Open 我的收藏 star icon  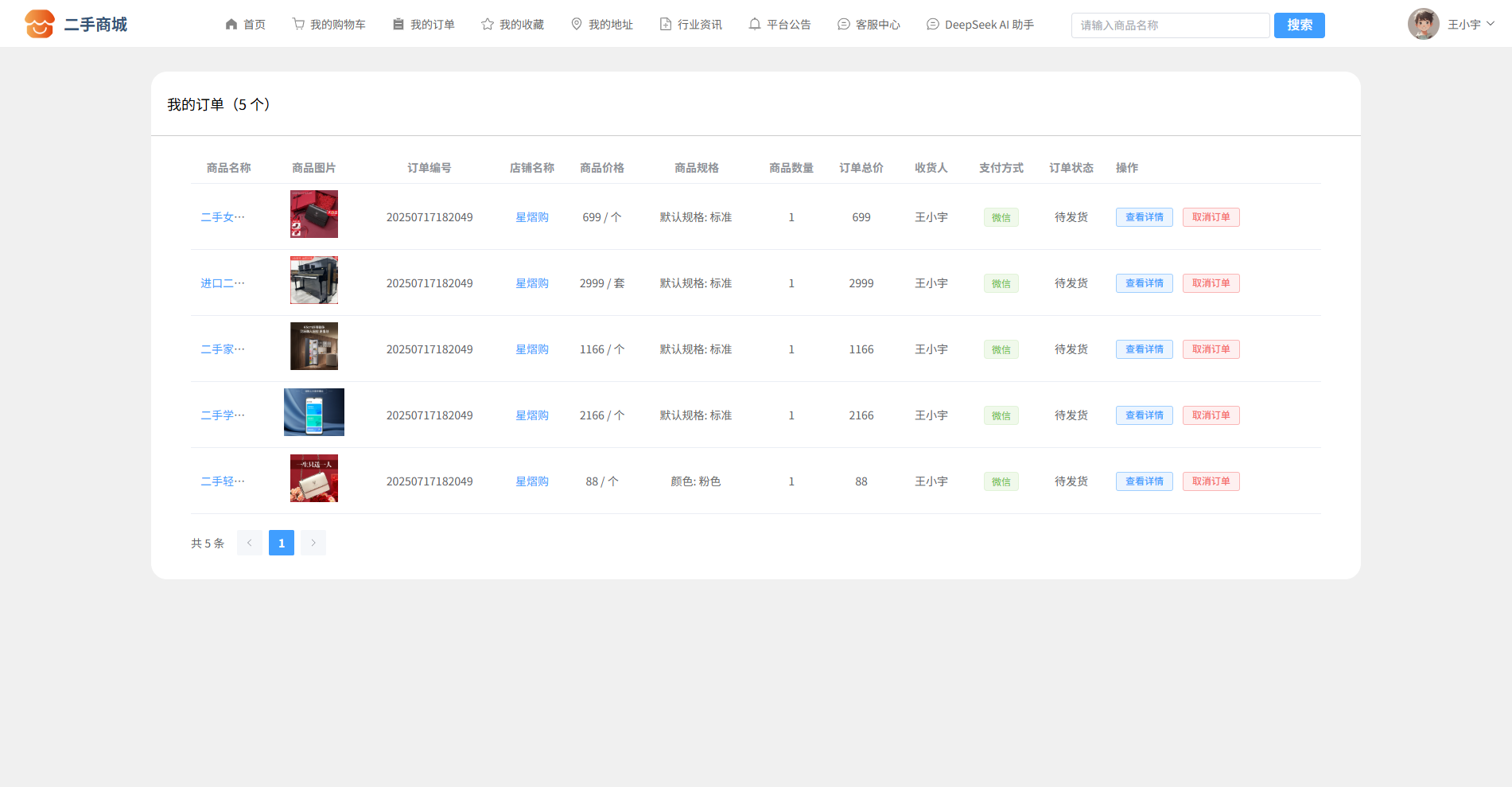tap(488, 25)
